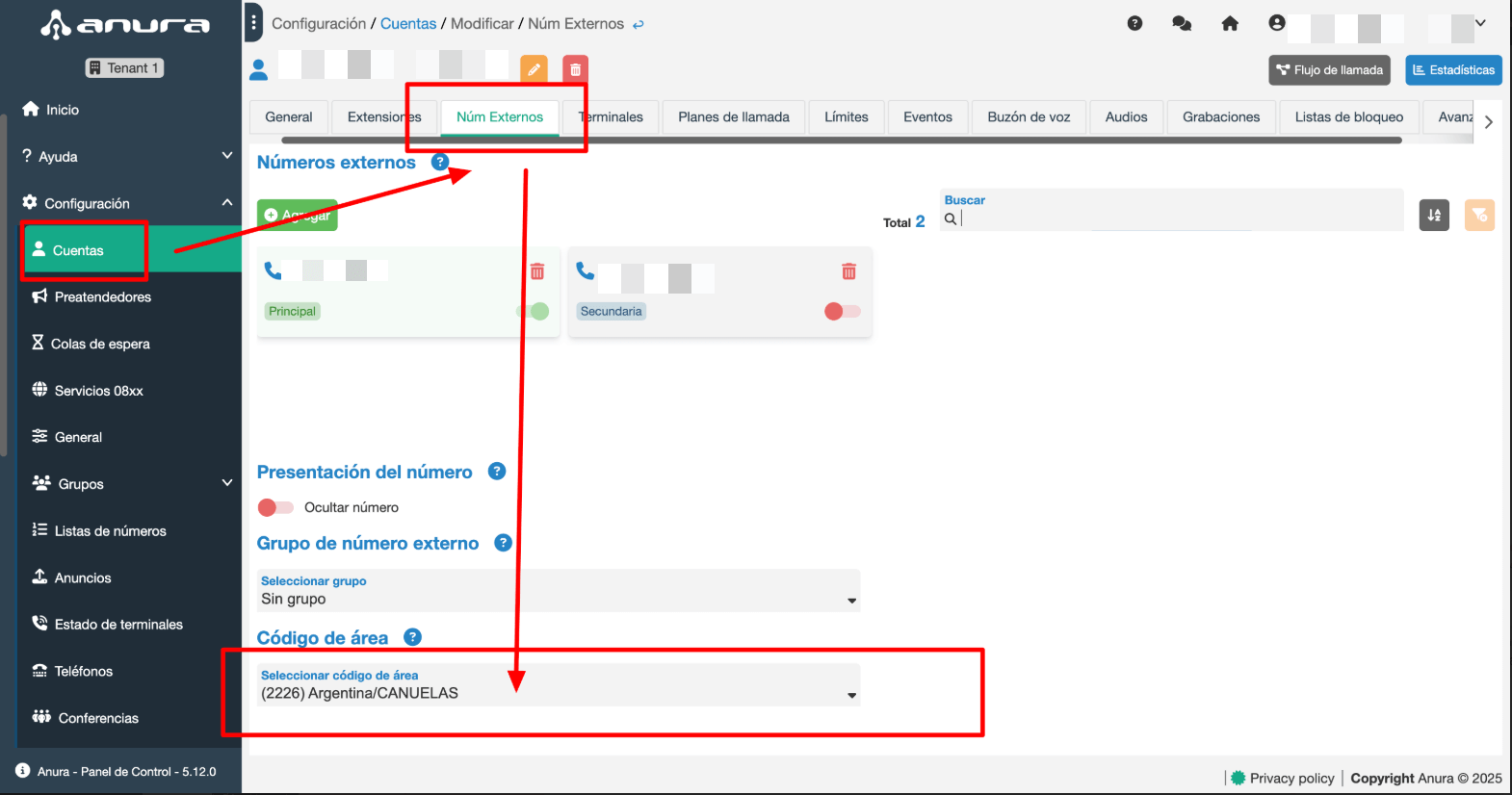This screenshot has width=1512, height=795.
Task: Delete the Secundaria number with trash icon
Action: tap(848, 271)
